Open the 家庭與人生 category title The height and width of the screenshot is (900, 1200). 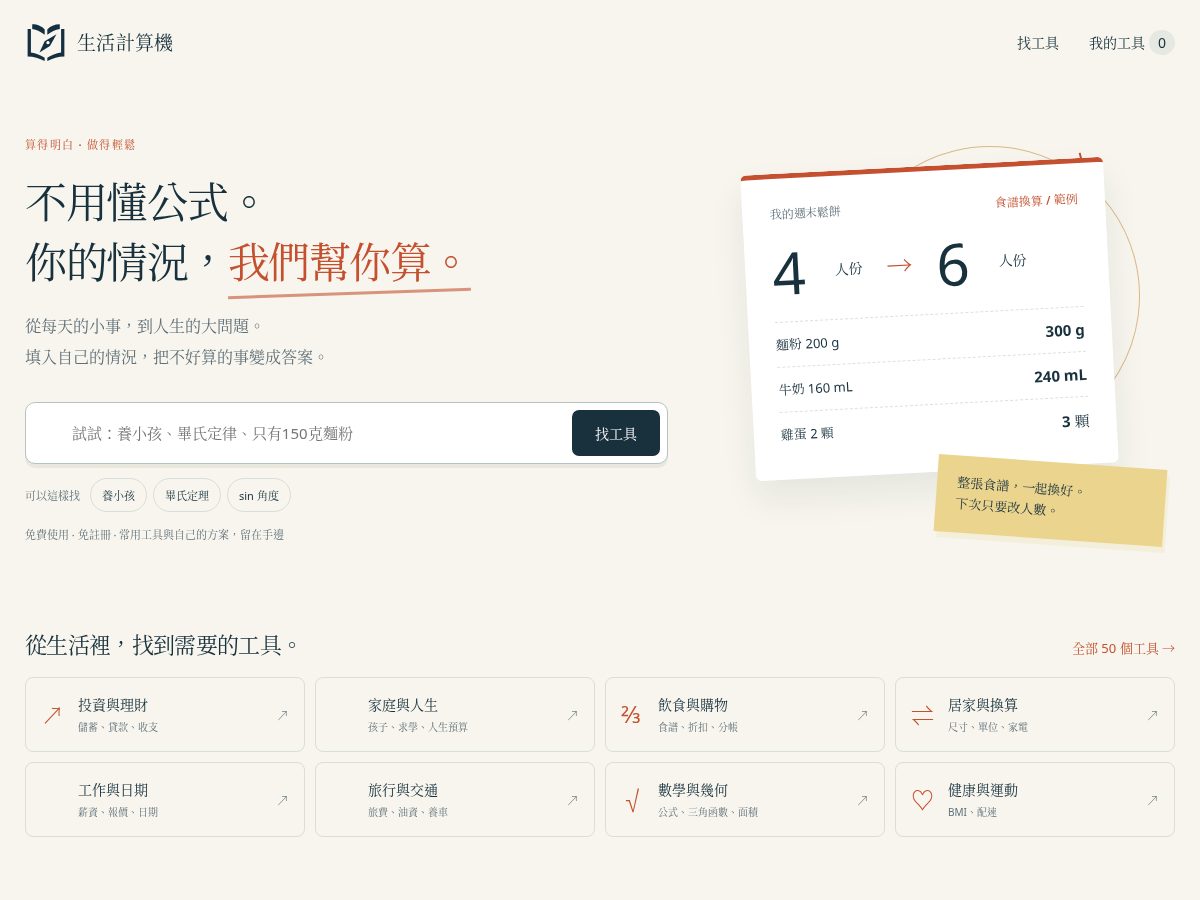403,705
